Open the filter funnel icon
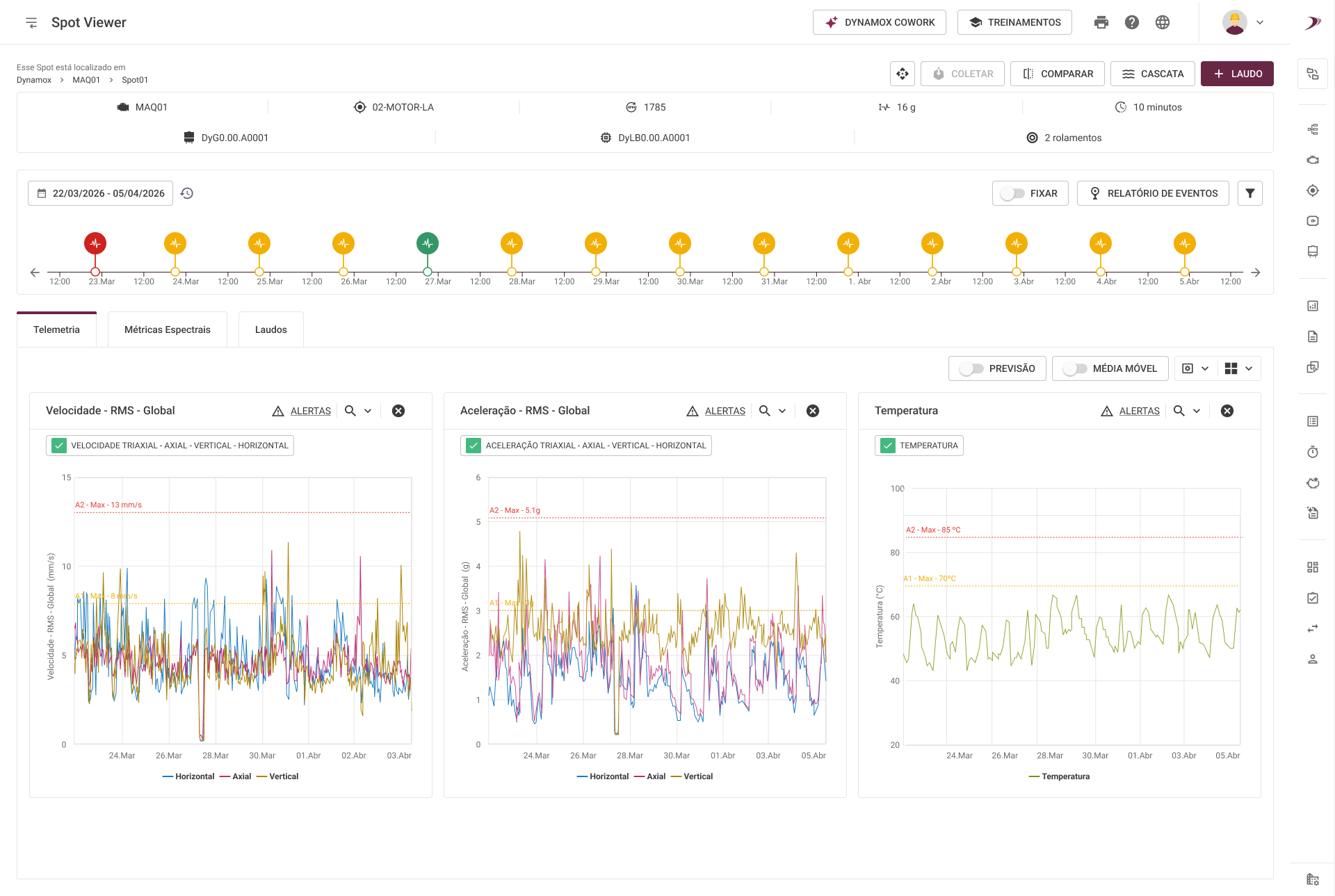 point(1250,193)
